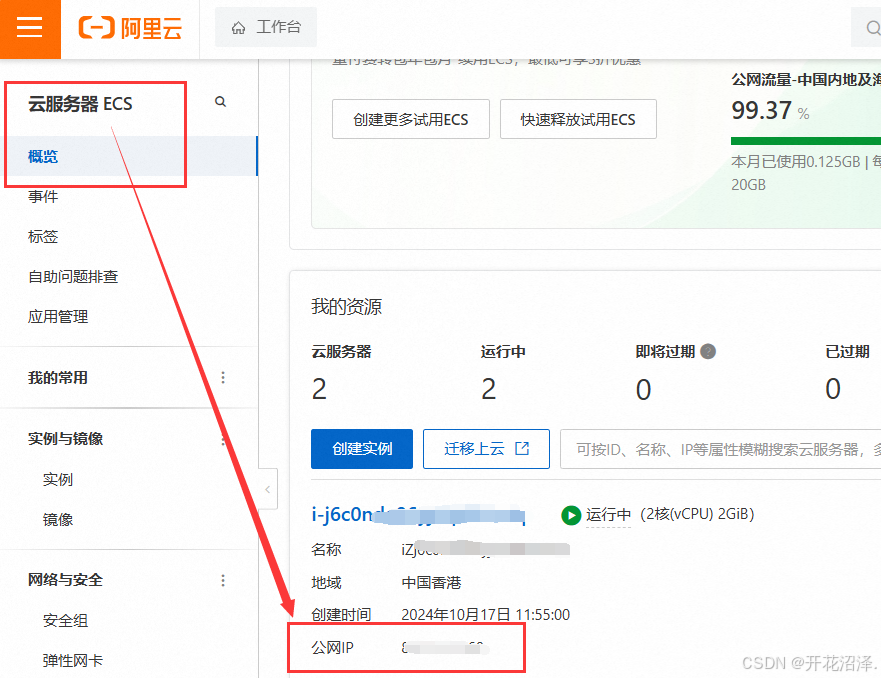Open the 工作台 workbench button
The image size is (881, 678).
(266, 27)
